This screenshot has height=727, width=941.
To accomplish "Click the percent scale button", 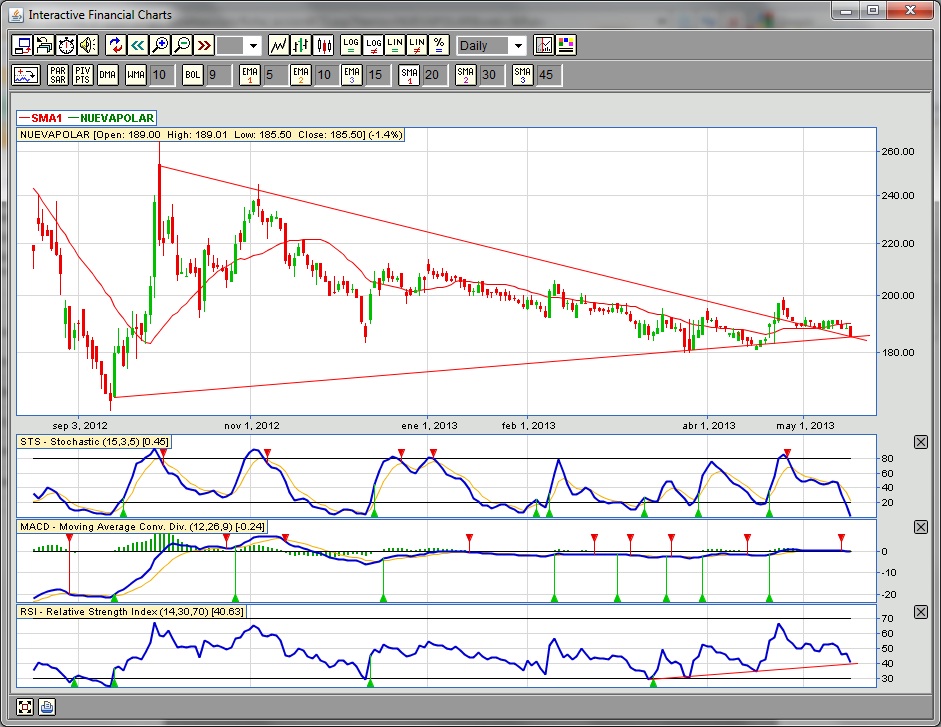I will pyautogui.click(x=439, y=45).
